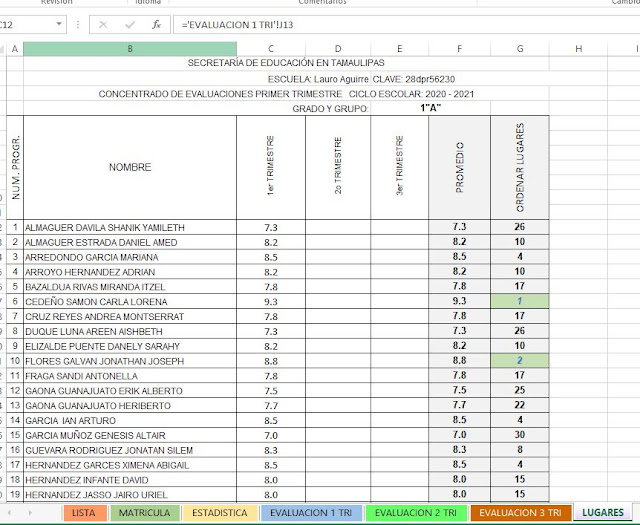Screen dimensions: 640x525
Task: Select cell with GUEVARA RODRIGUEZ JONATAN SILEM
Action: click(130, 450)
